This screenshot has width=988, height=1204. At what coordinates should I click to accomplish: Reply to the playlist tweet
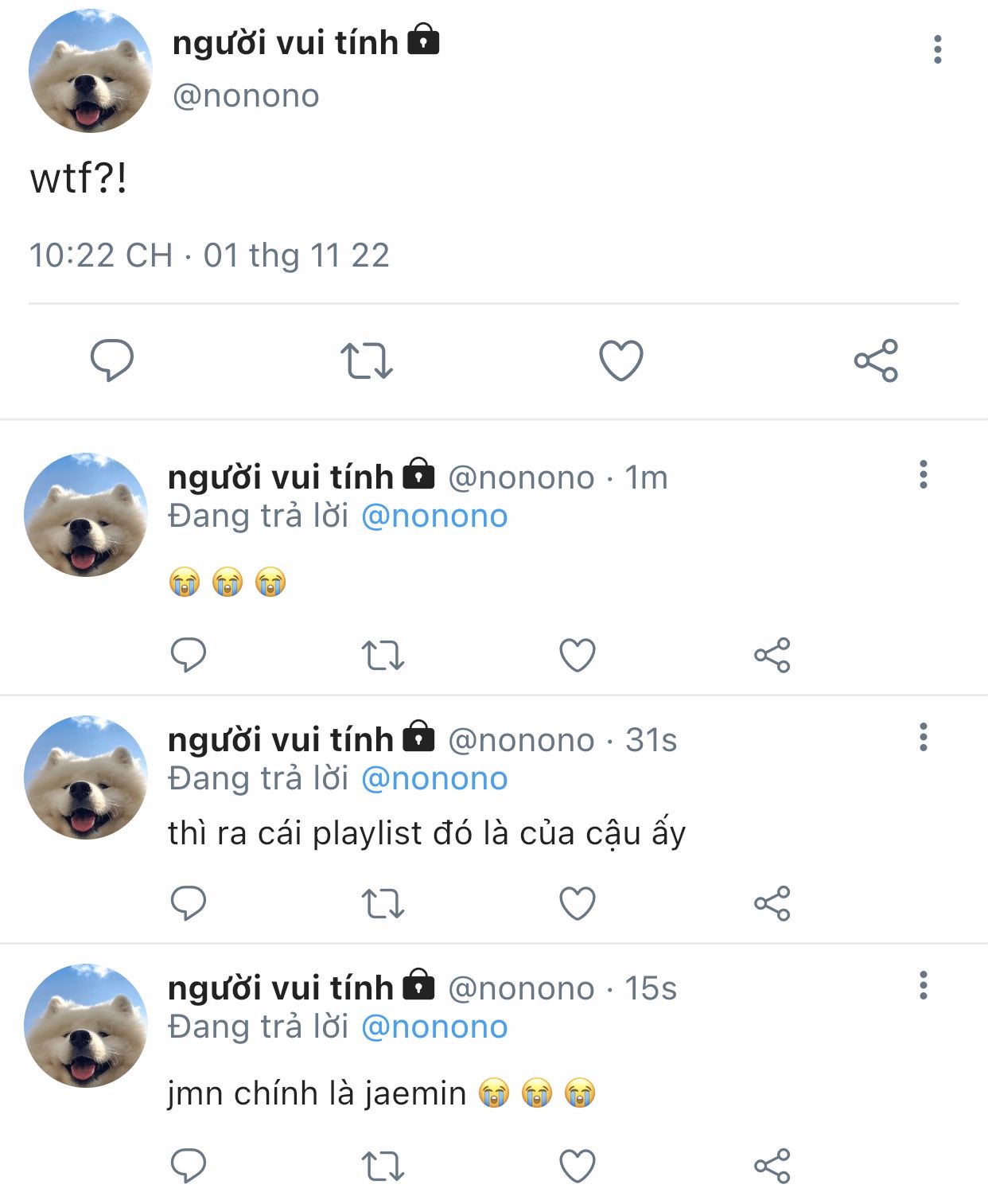(189, 903)
